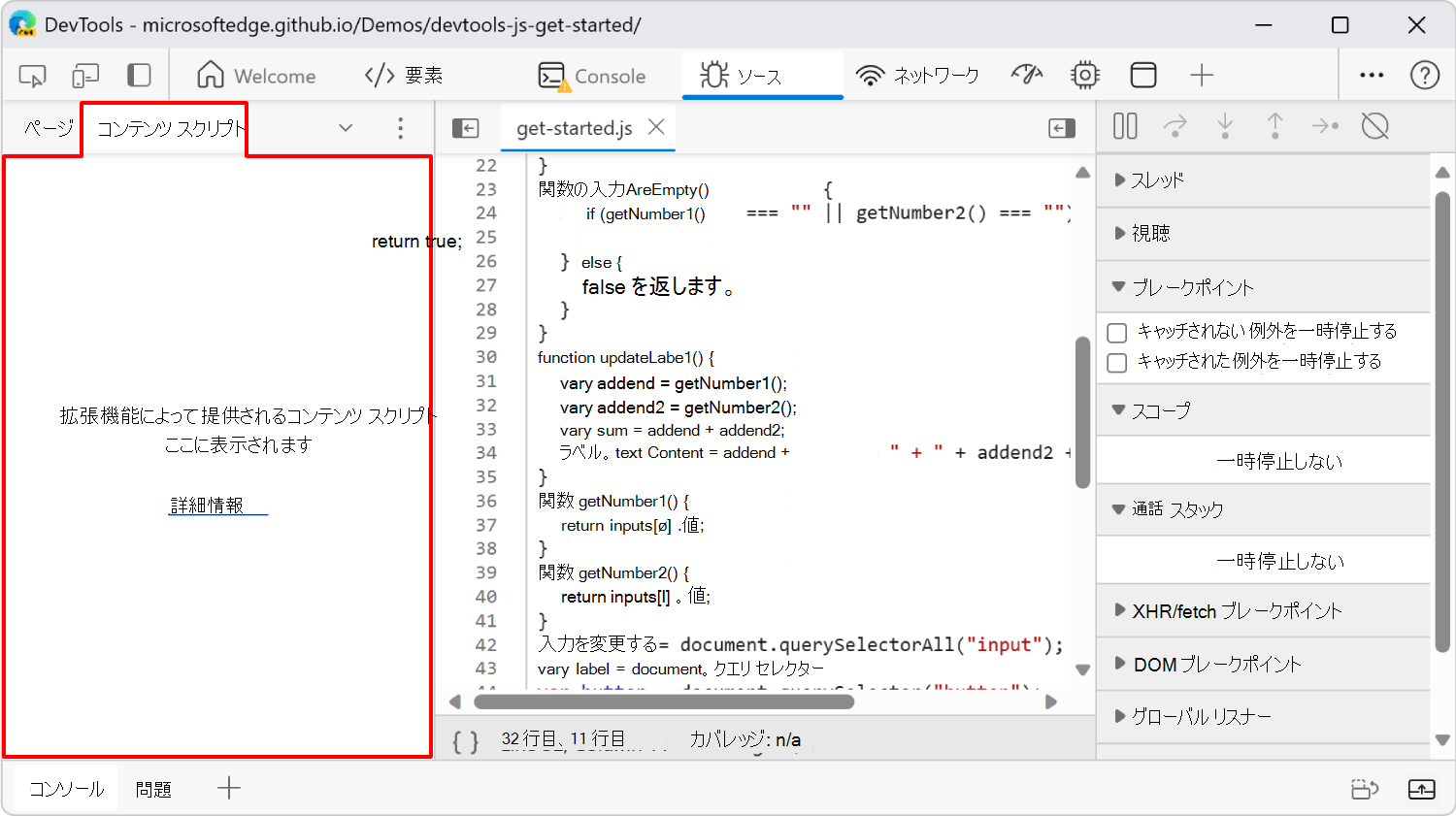
Task: Click step out of function icon
Action: (x=1274, y=126)
